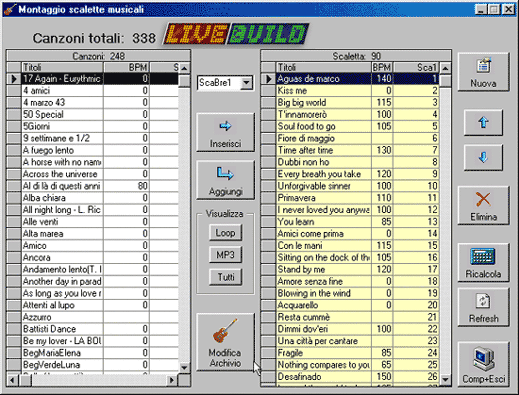
Task: Click the BPM column header in the Canzoni list
Action: pos(127,67)
